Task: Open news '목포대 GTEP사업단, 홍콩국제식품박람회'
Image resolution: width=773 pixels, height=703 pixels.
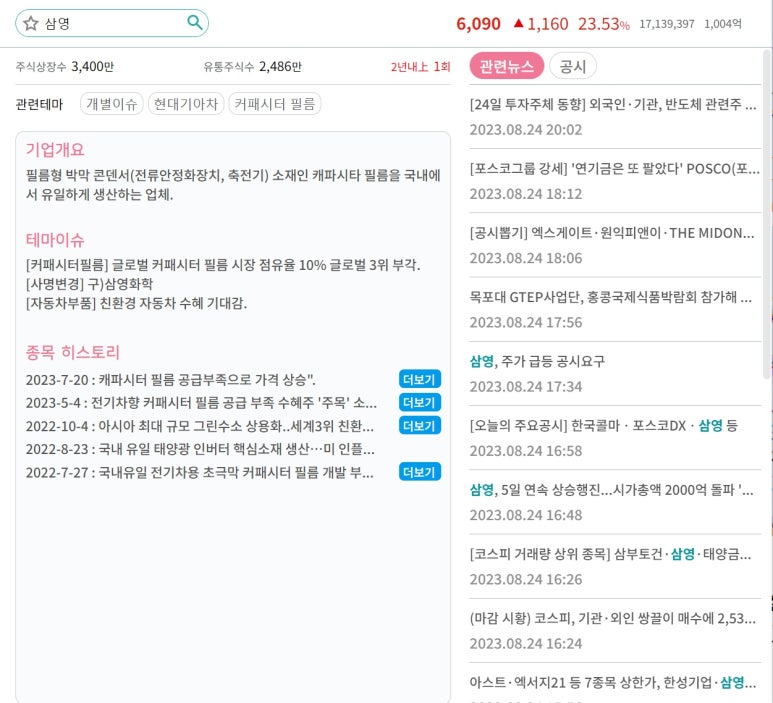Action: (x=610, y=297)
